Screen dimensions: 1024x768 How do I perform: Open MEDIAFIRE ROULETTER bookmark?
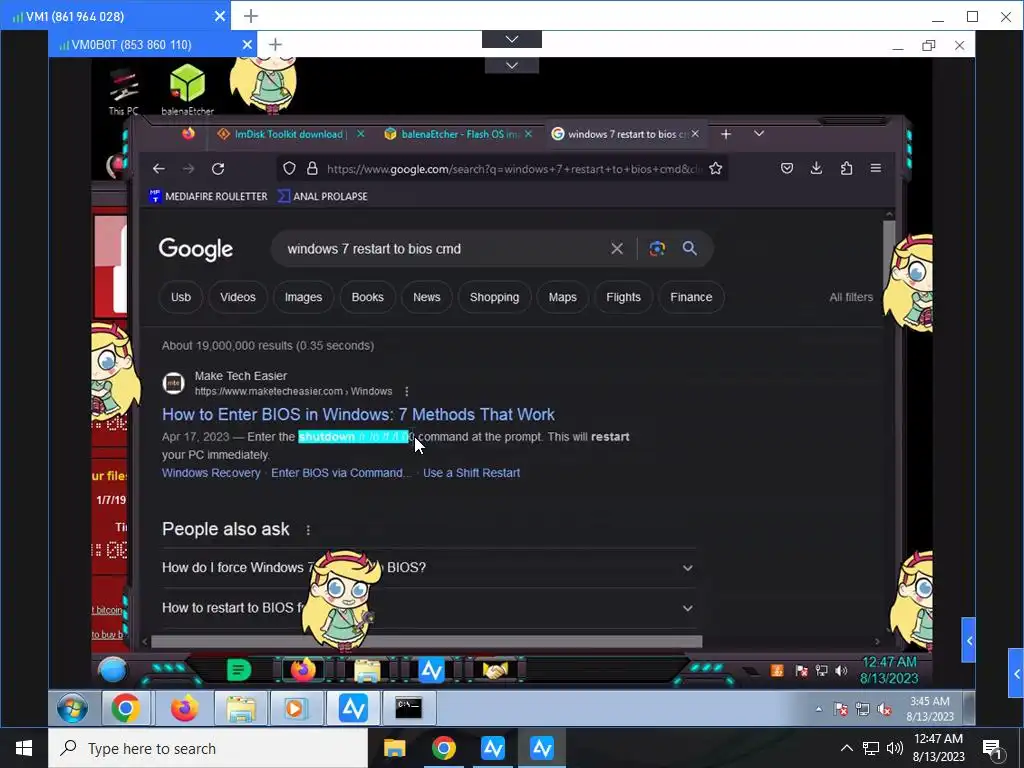(x=208, y=196)
